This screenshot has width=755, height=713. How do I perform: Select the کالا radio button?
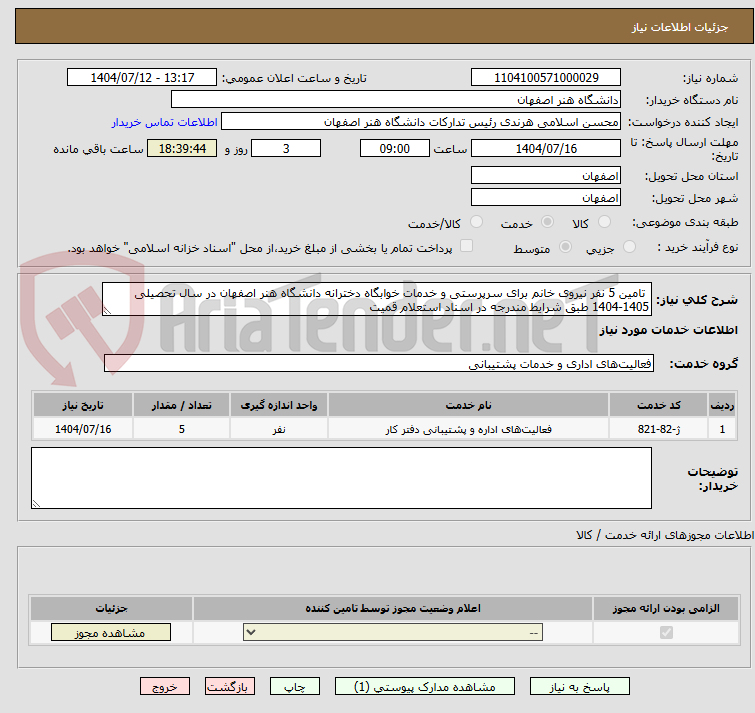(604, 222)
